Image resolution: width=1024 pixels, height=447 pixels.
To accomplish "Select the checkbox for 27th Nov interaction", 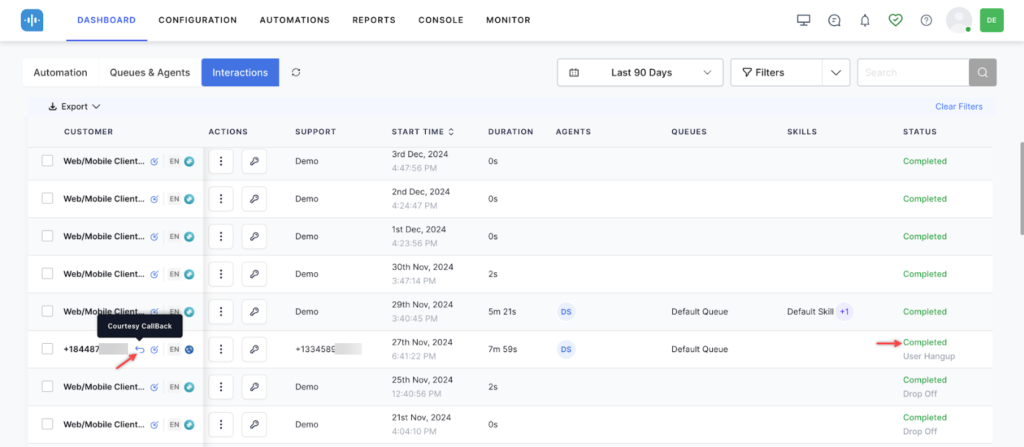I will (48, 348).
